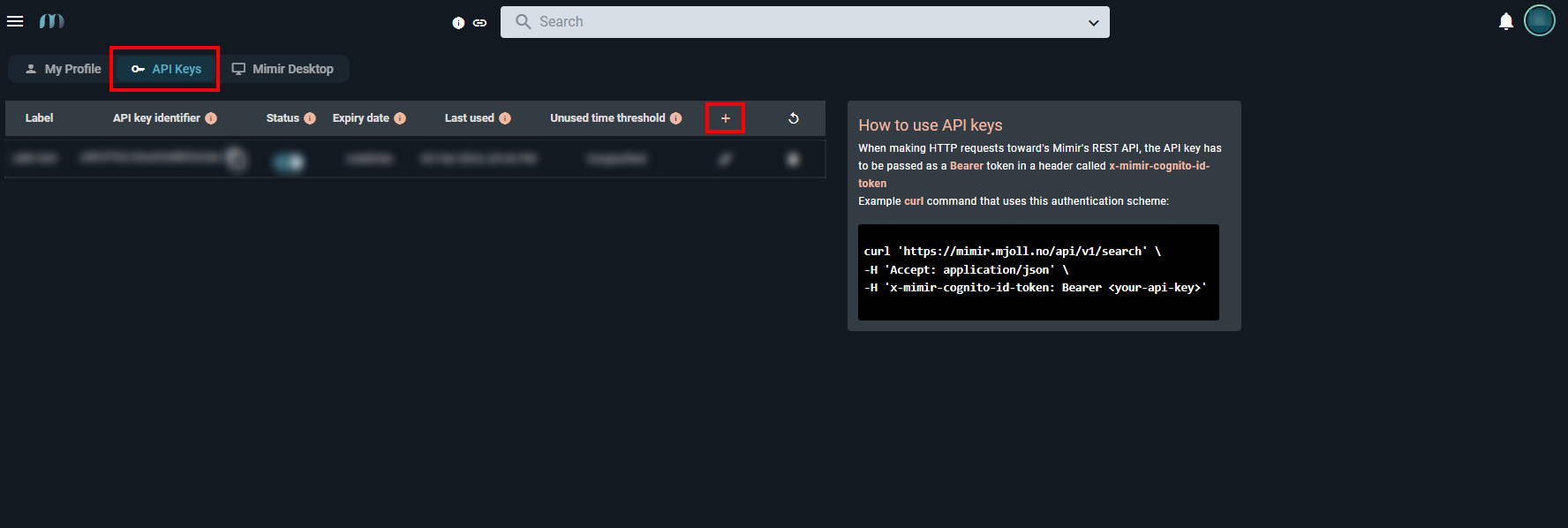This screenshot has height=528, width=1568.
Task: Open the user avatar menu
Action: coord(1539,20)
